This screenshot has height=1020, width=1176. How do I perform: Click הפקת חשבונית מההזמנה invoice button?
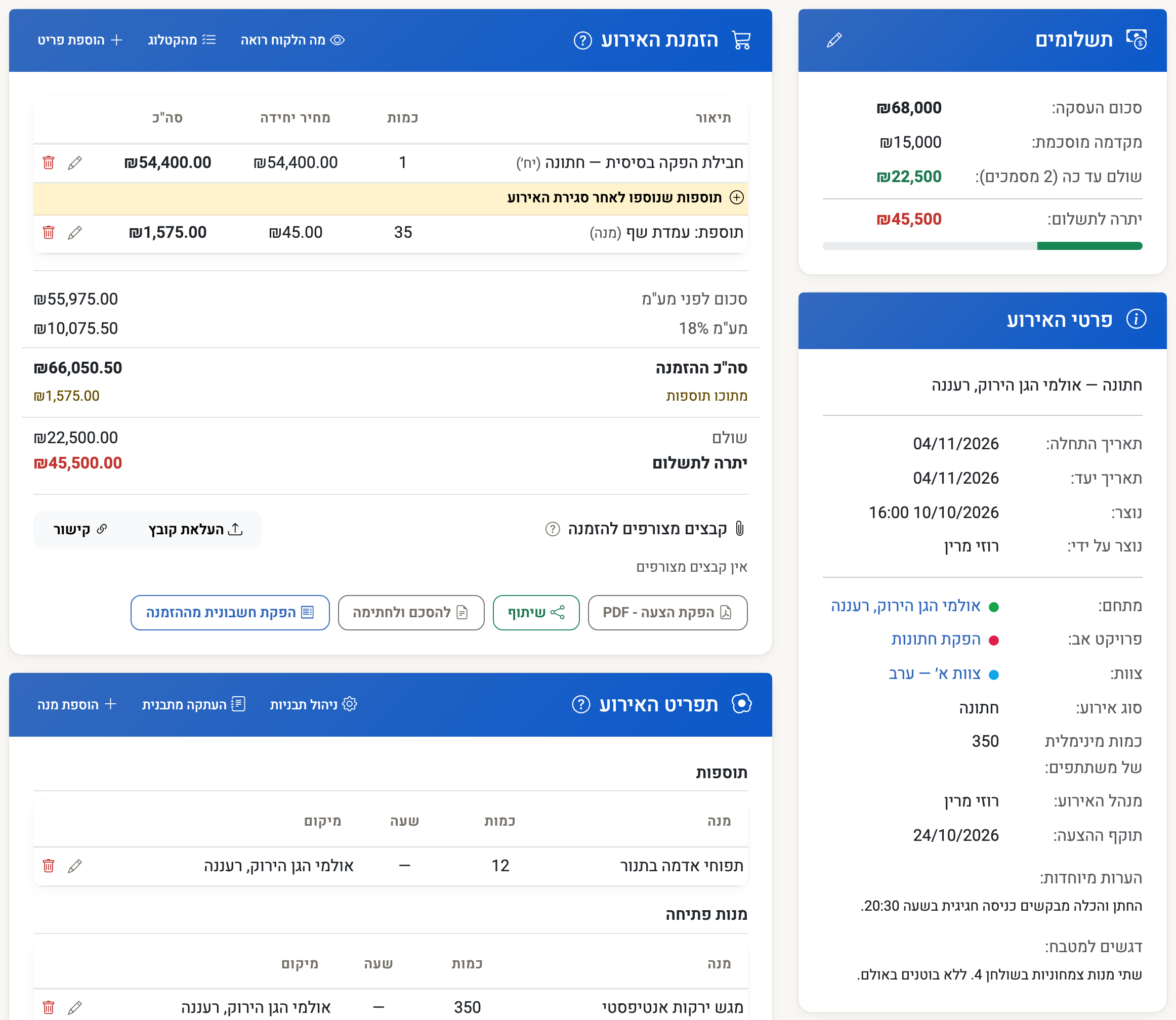pyautogui.click(x=230, y=612)
